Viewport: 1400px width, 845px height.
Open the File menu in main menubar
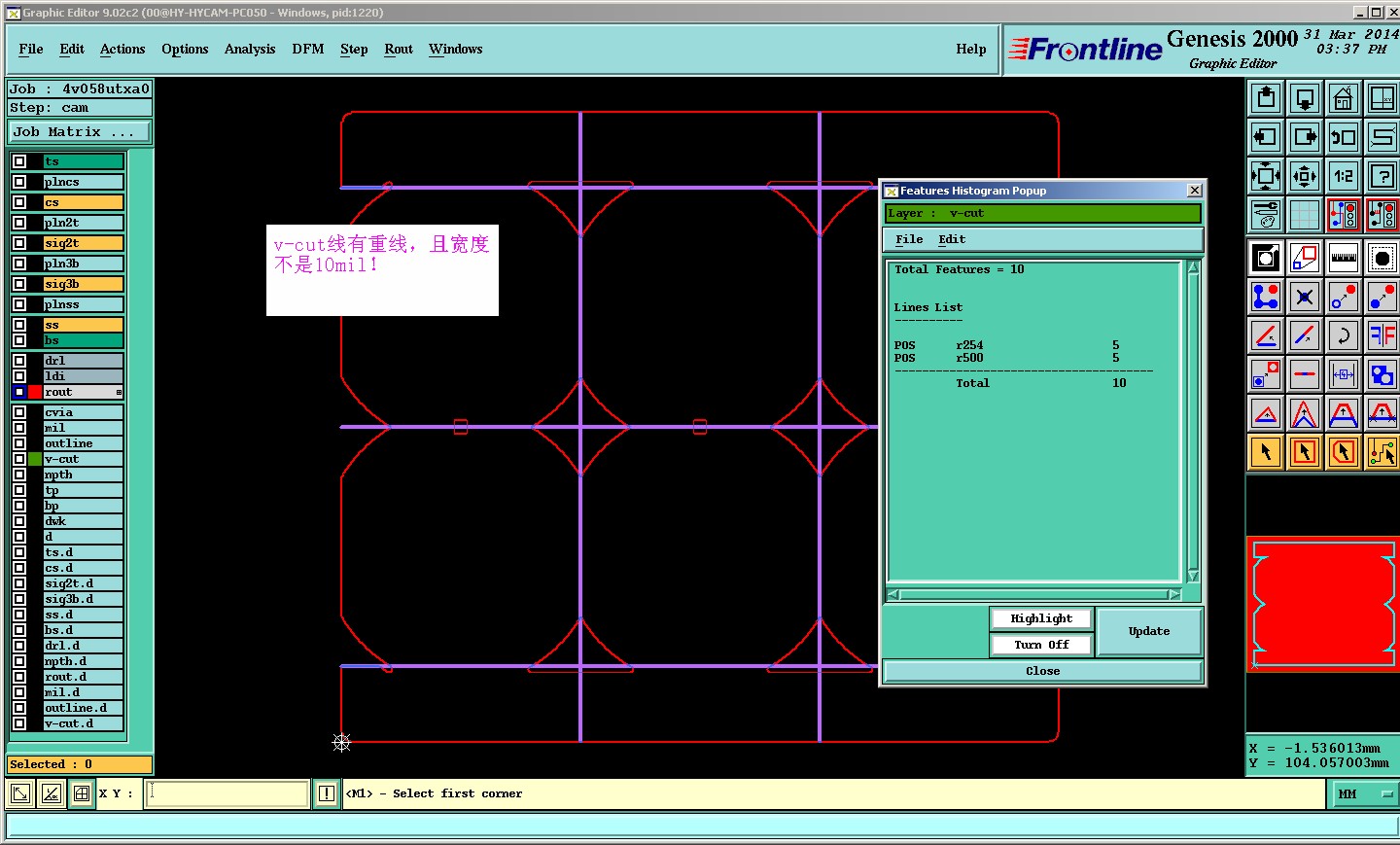coord(31,50)
